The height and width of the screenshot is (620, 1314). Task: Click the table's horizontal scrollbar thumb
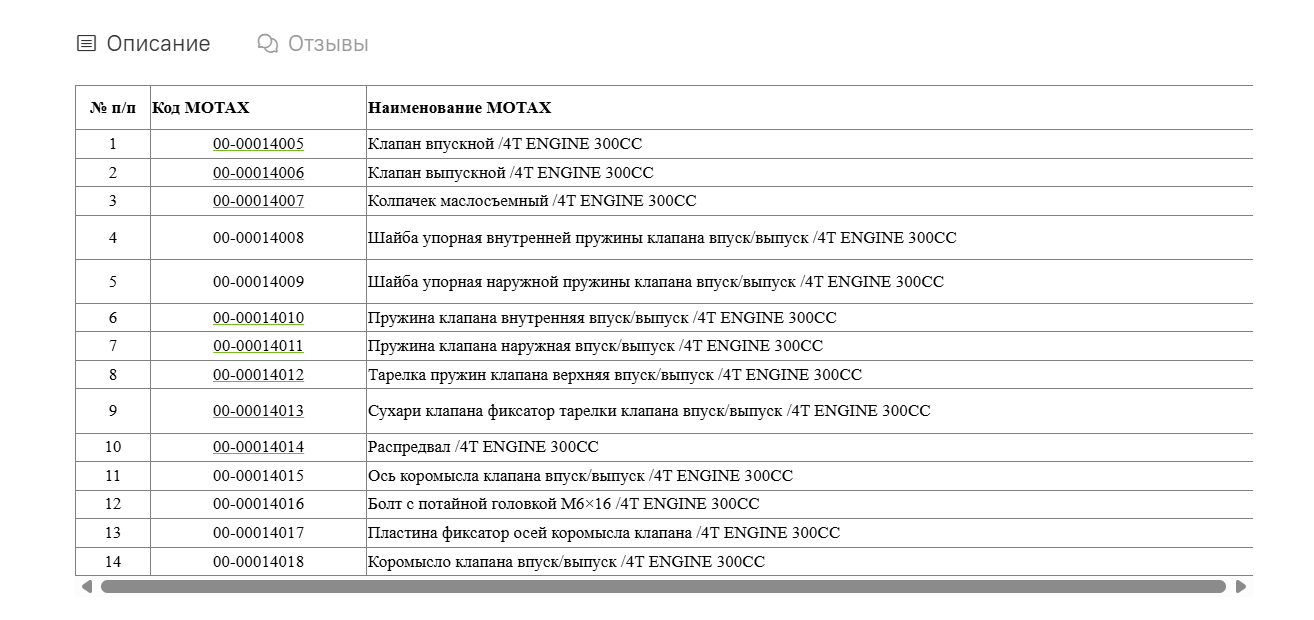click(663, 586)
